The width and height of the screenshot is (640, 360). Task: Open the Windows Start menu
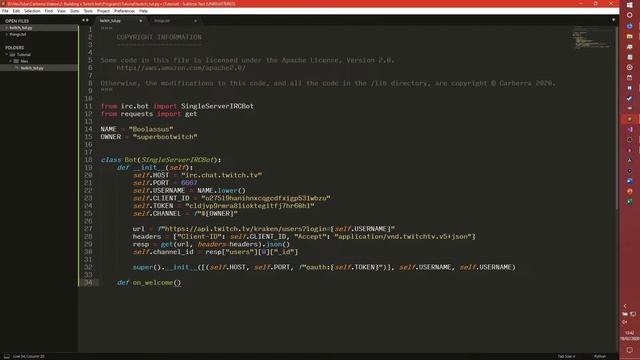(x=629, y=4)
